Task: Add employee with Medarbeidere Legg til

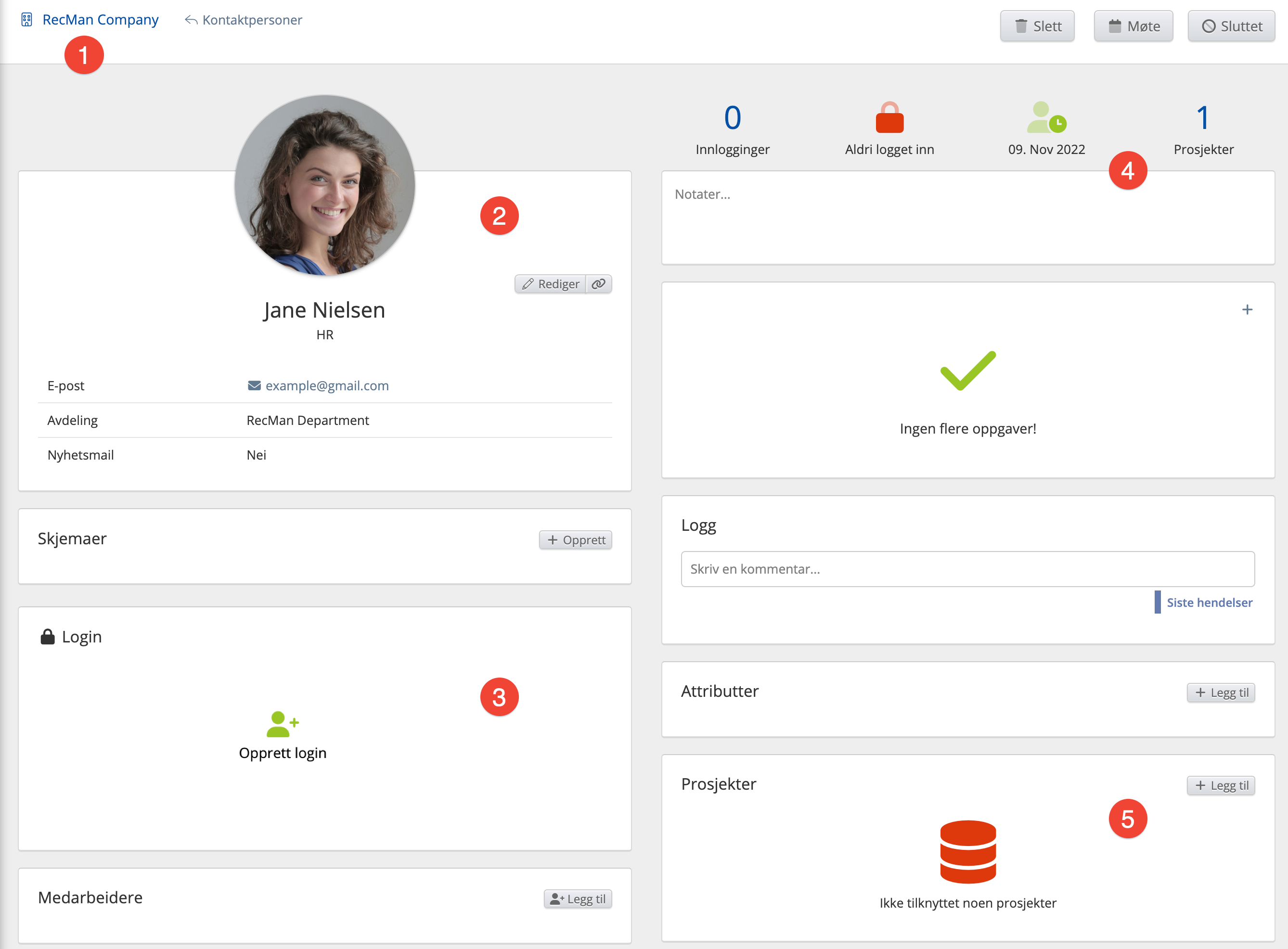Action: click(578, 899)
